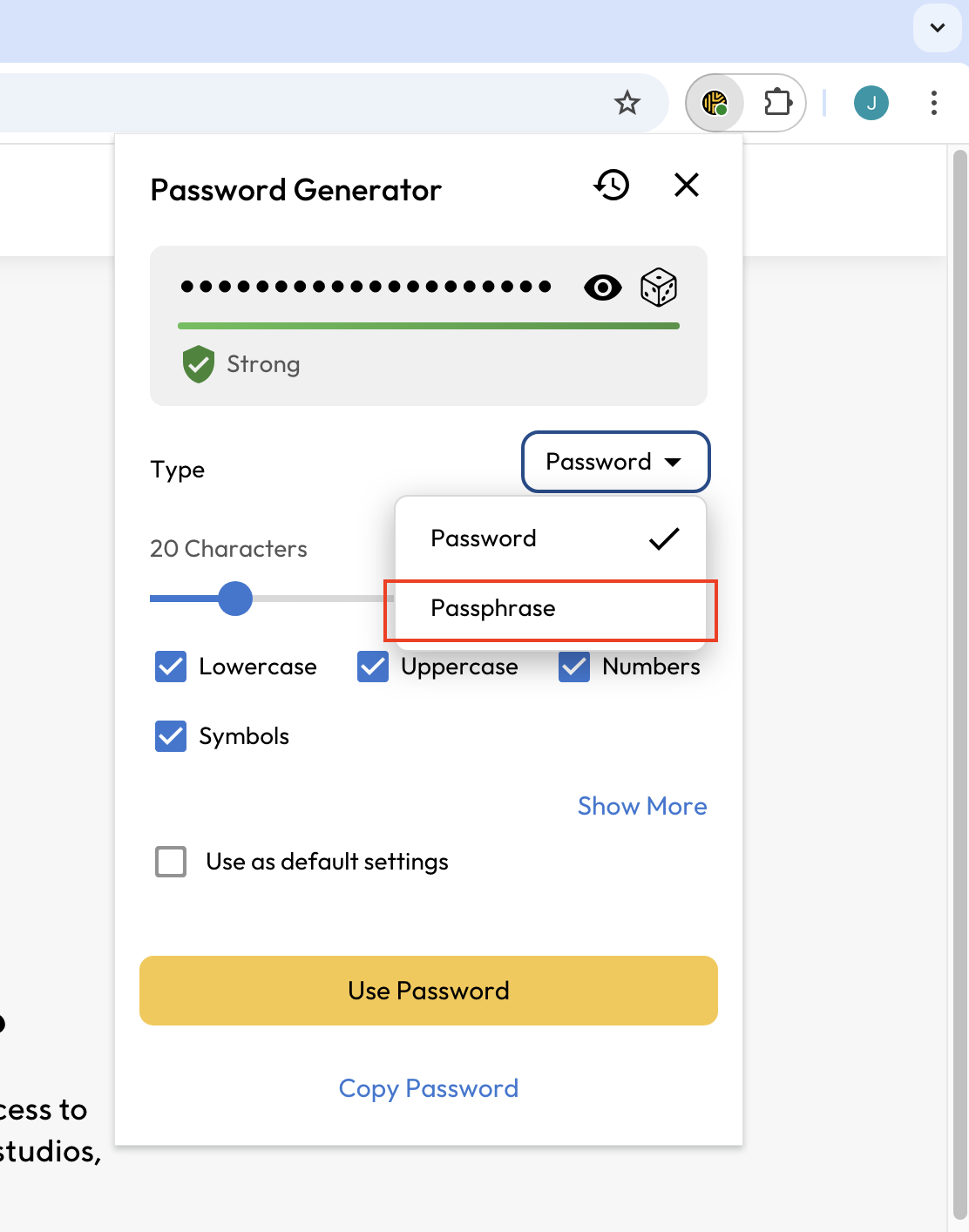
Task: Click the Keeper extension icon in toolbar
Action: click(715, 103)
